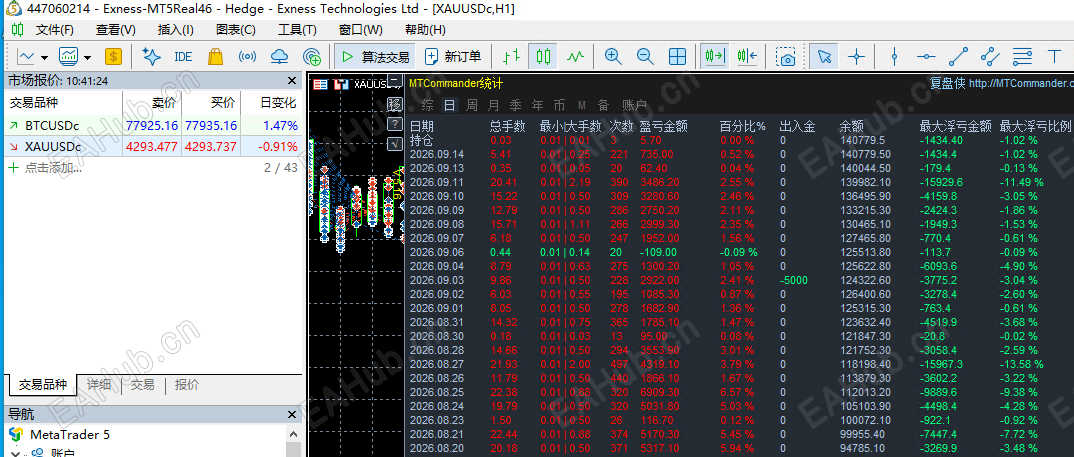Open the 插入(I) menu

coord(175,30)
